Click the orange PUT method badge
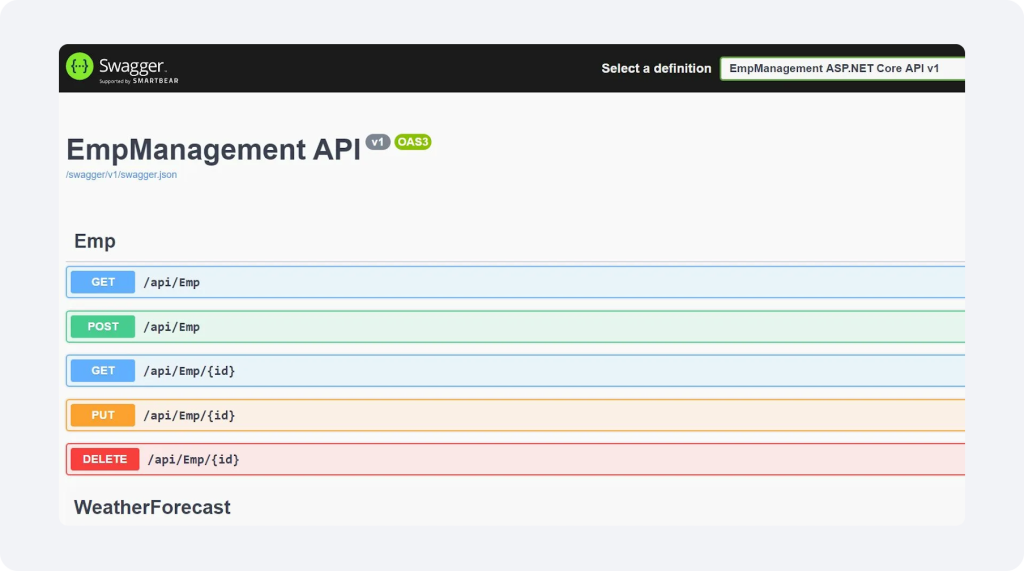This screenshot has width=1024, height=571. pos(103,415)
